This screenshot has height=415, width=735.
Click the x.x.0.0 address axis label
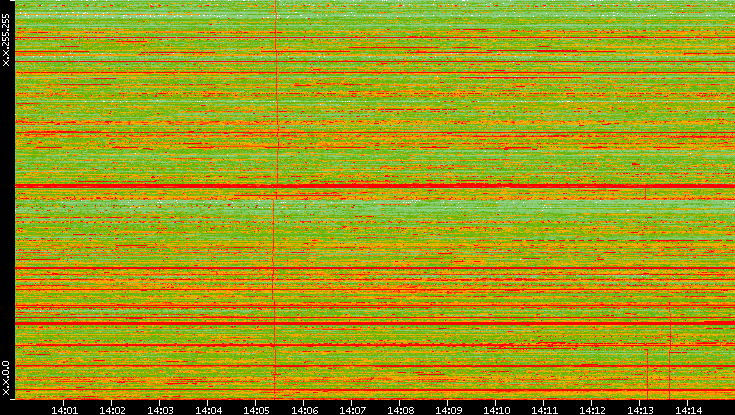coord(6,378)
